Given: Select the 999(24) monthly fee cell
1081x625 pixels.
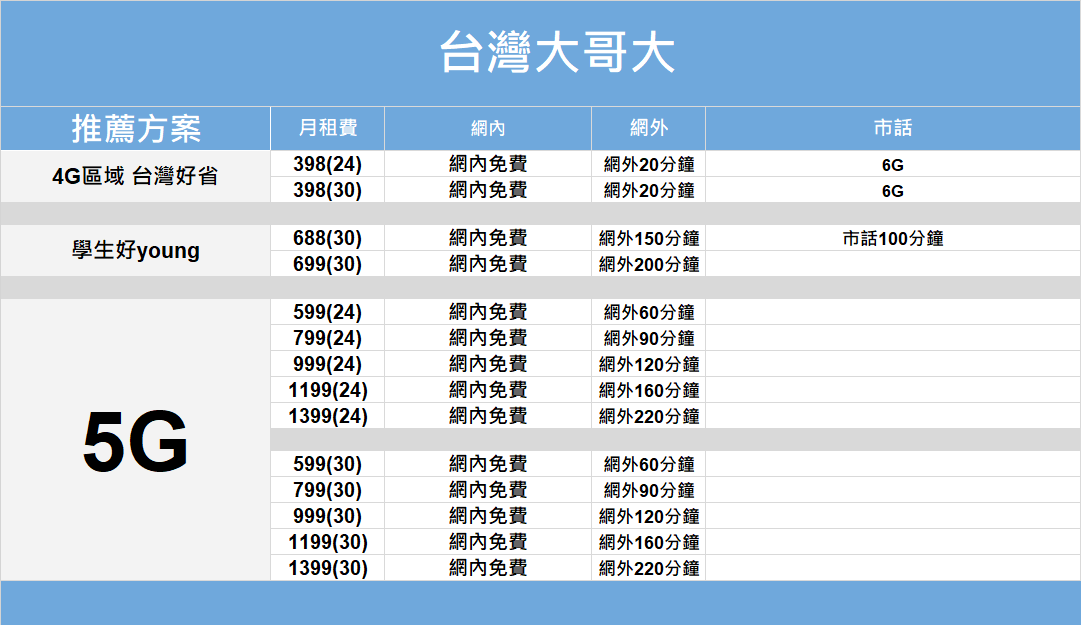Looking at the screenshot, I should click(x=327, y=364).
